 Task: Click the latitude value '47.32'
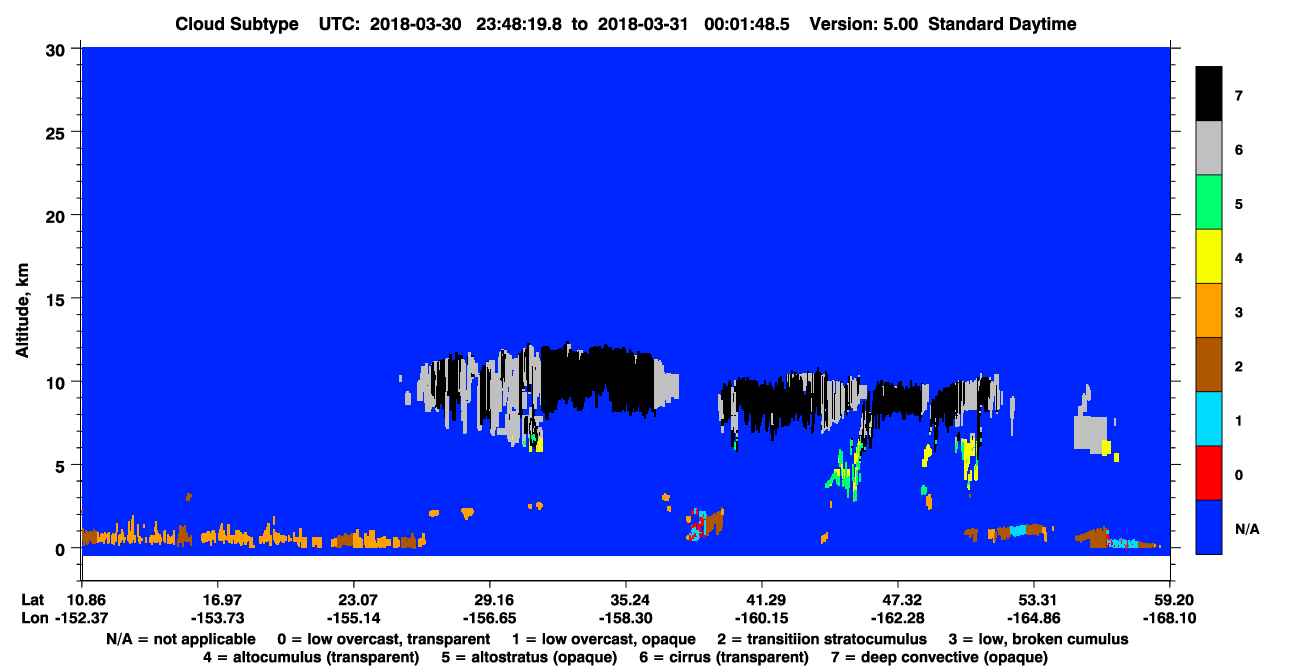(x=898, y=600)
